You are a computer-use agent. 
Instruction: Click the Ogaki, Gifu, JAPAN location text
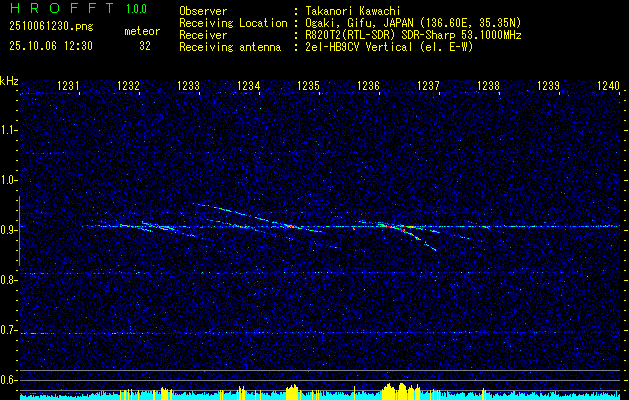(413, 23)
